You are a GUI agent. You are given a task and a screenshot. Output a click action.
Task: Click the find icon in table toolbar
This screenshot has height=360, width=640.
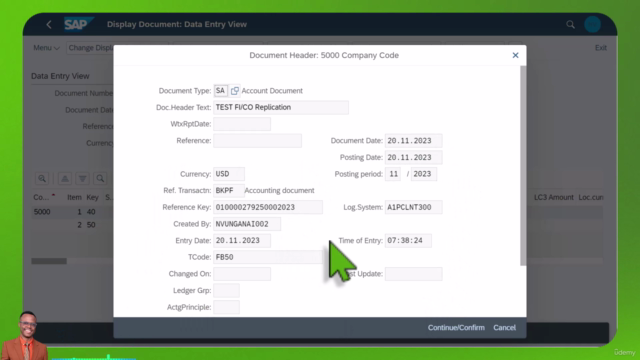pyautogui.click(x=100, y=178)
